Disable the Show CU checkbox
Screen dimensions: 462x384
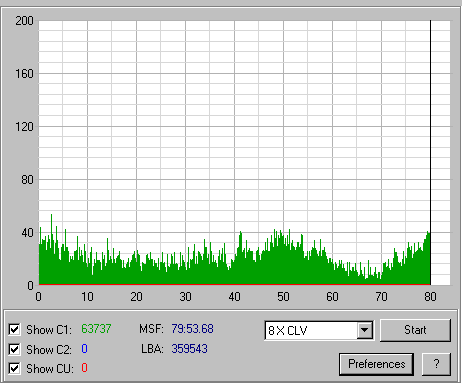click(x=14, y=369)
